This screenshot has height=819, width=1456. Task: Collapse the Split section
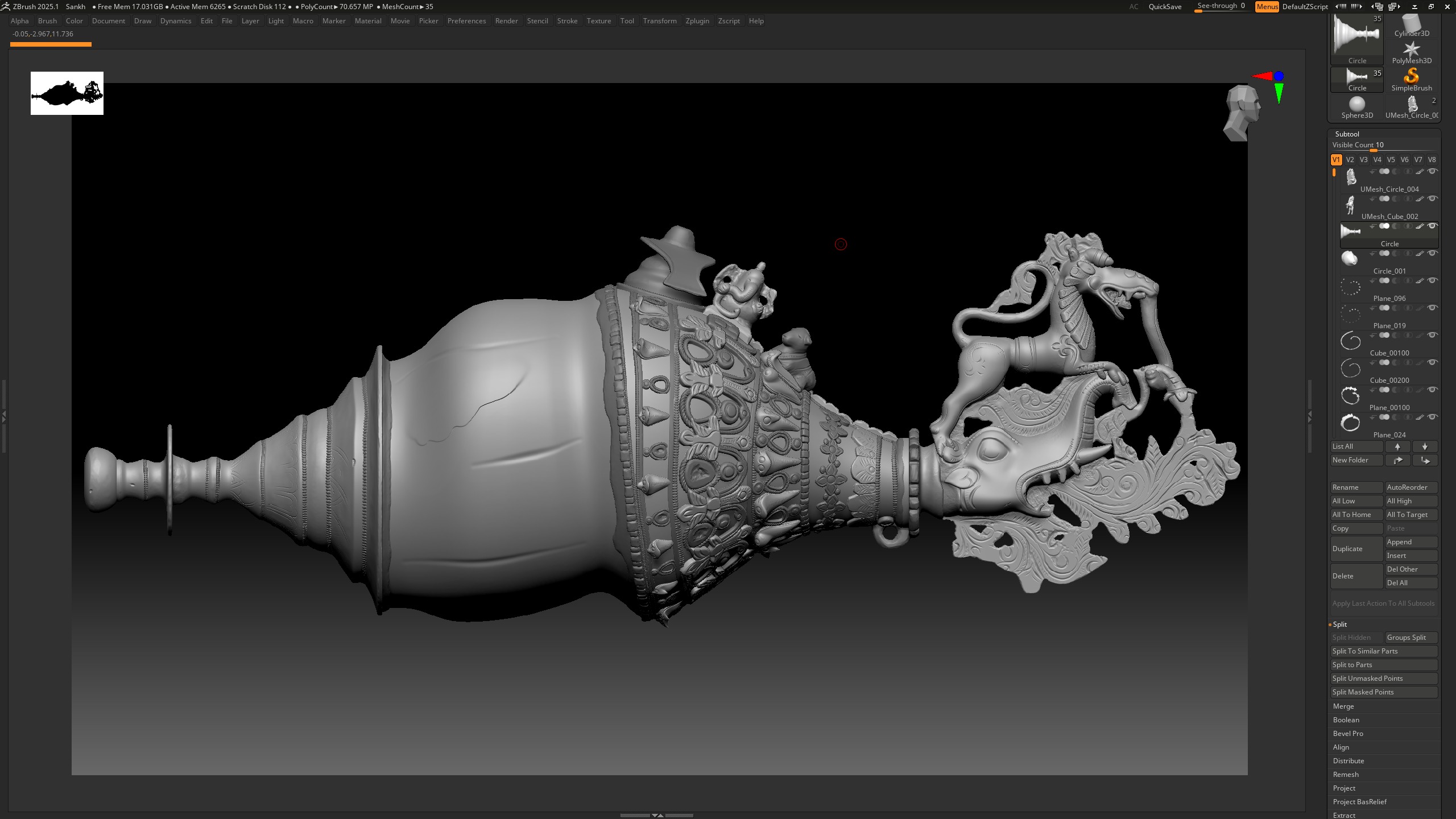tap(1340, 624)
